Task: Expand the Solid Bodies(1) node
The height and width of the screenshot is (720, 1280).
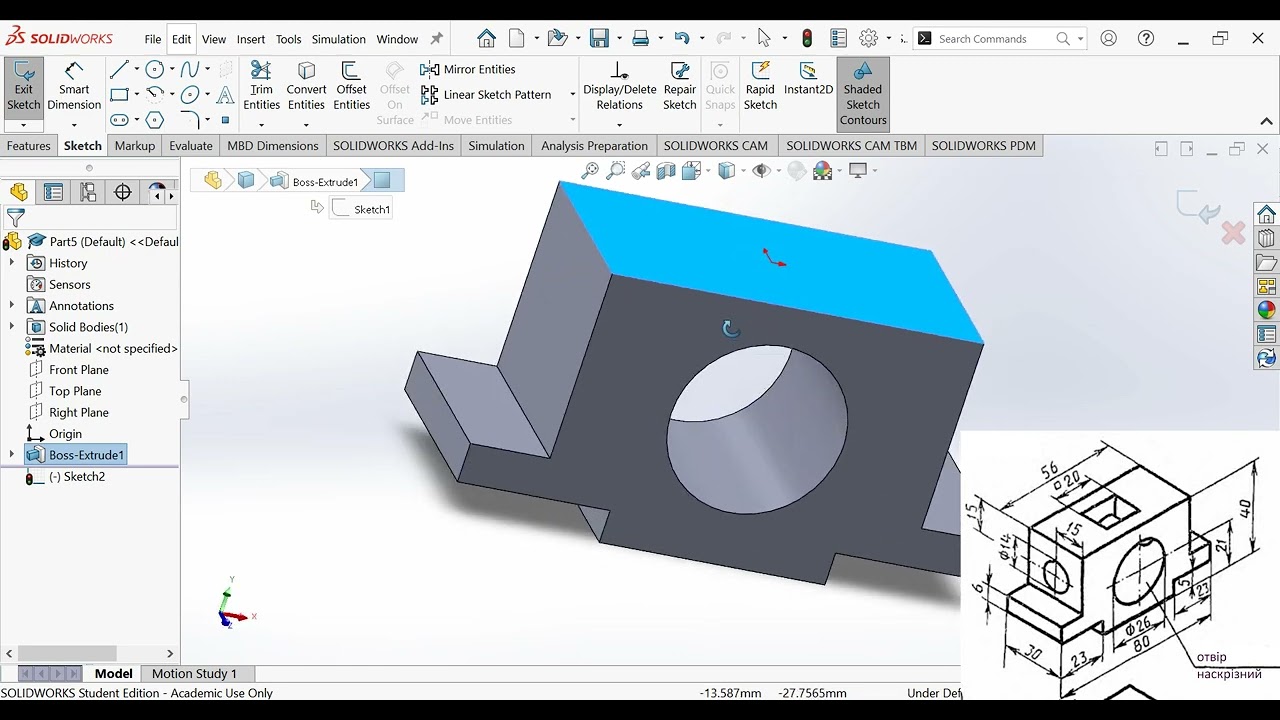Action: 12,327
